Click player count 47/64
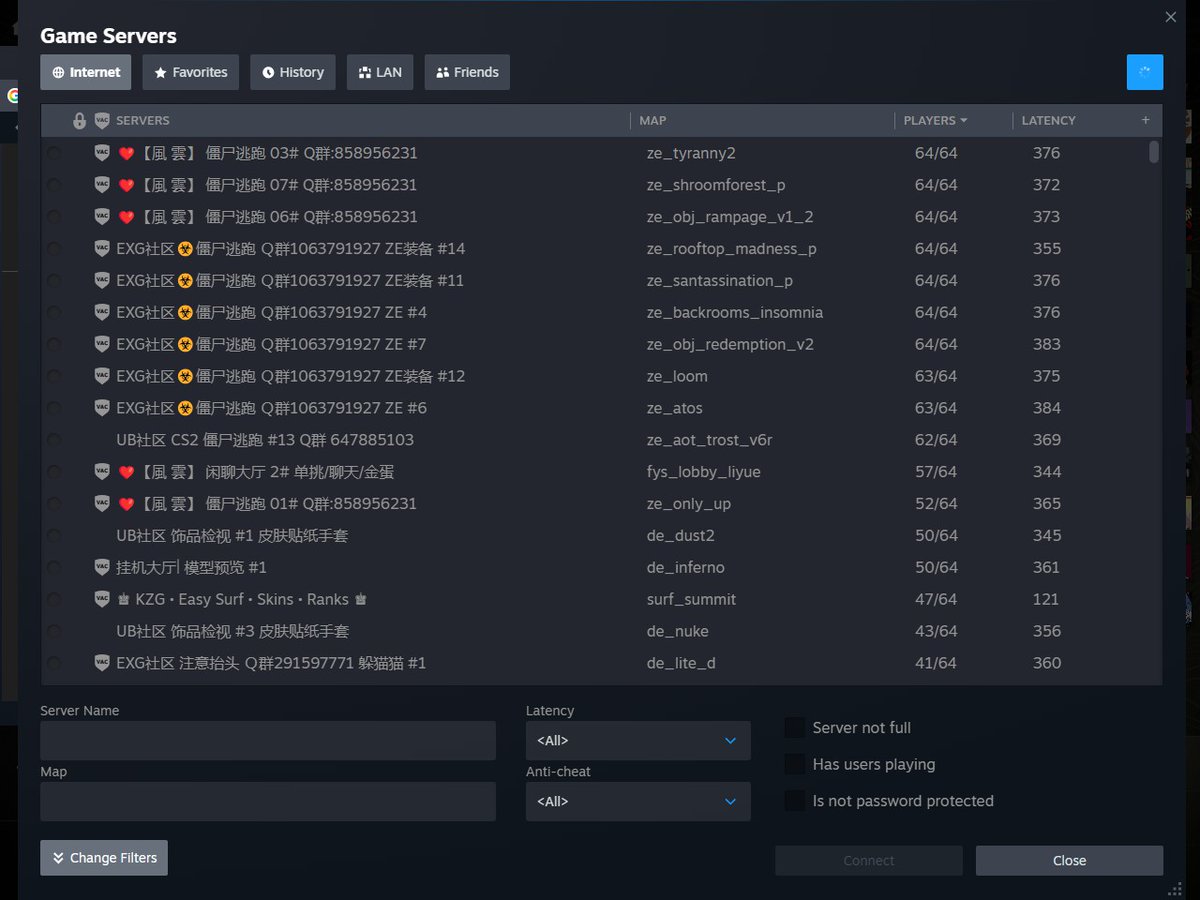Screen dimensions: 1200x900 [936, 599]
